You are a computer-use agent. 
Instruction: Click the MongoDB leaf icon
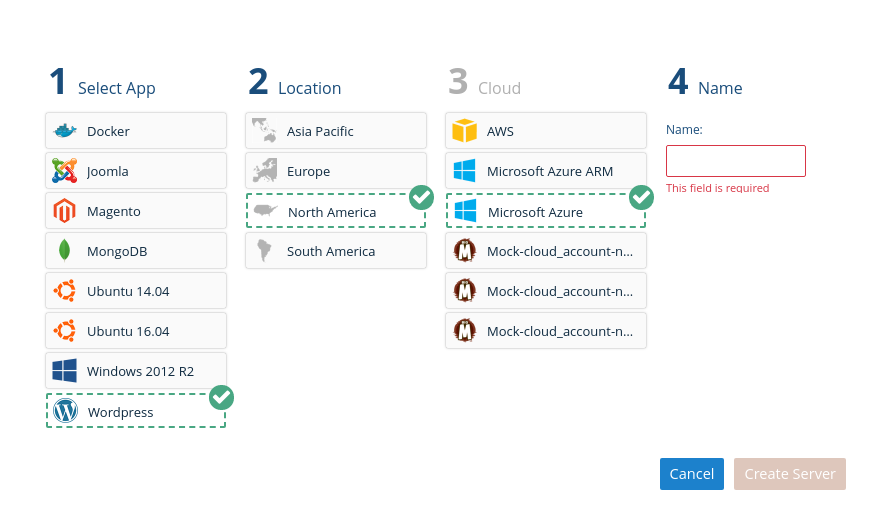tap(64, 251)
